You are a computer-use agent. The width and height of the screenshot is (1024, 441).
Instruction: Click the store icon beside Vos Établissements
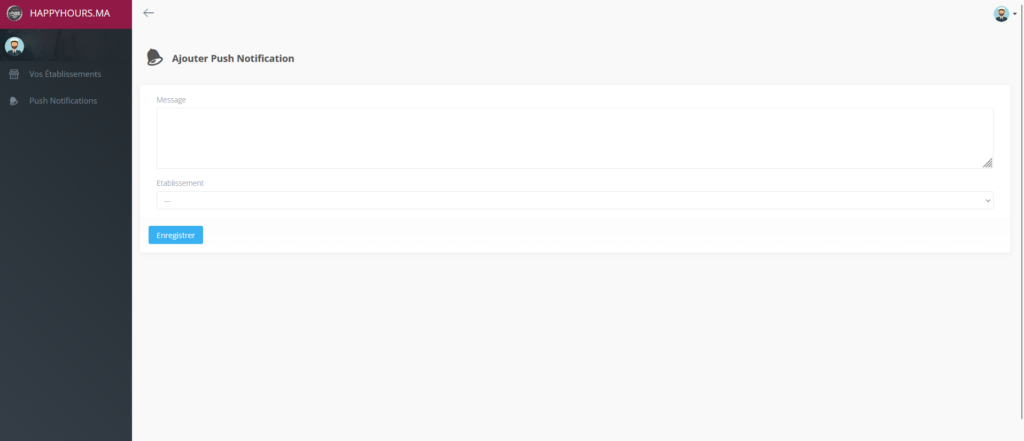coord(14,74)
